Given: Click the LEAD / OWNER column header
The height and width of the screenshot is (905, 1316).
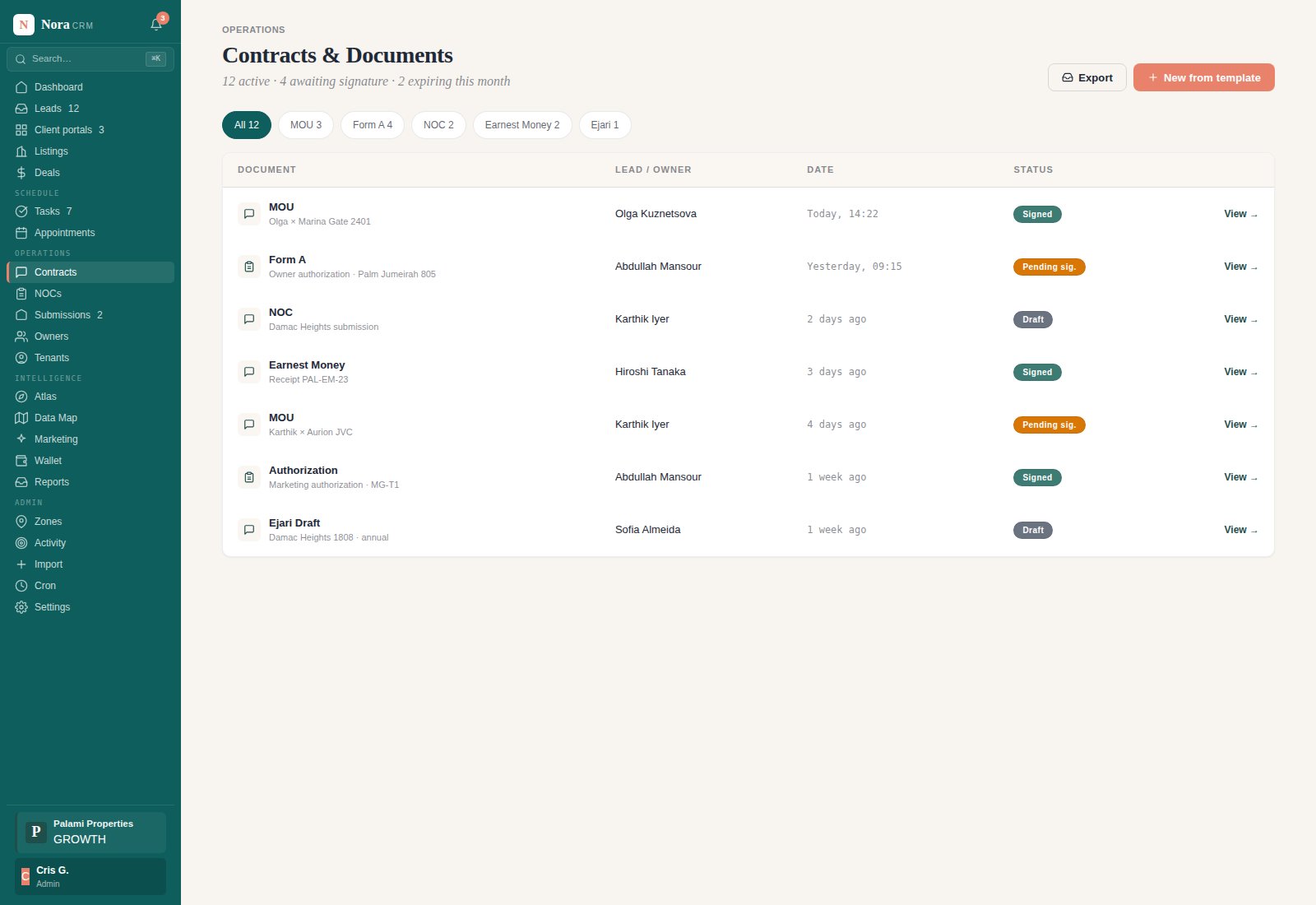Looking at the screenshot, I should (653, 169).
